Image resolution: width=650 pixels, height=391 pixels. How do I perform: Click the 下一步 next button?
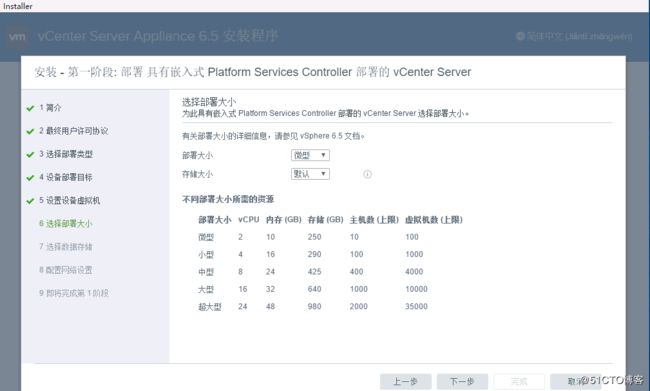(462, 381)
